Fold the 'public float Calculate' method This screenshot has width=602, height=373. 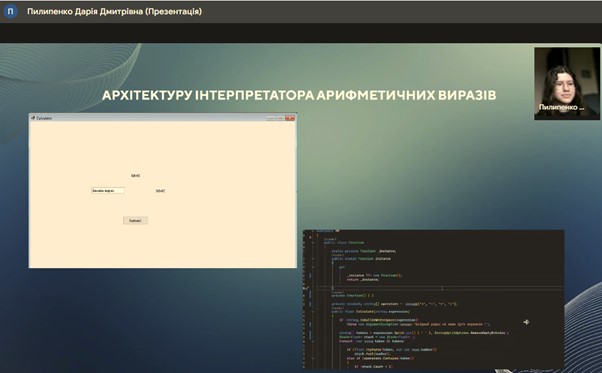[x=313, y=312]
